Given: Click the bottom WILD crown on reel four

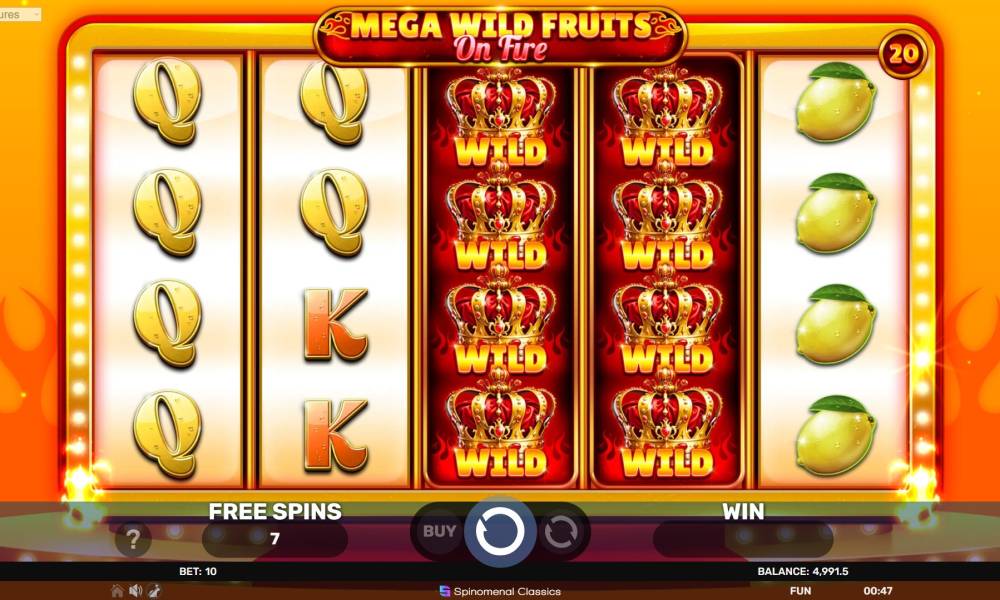Looking at the screenshot, I should coord(667,427).
